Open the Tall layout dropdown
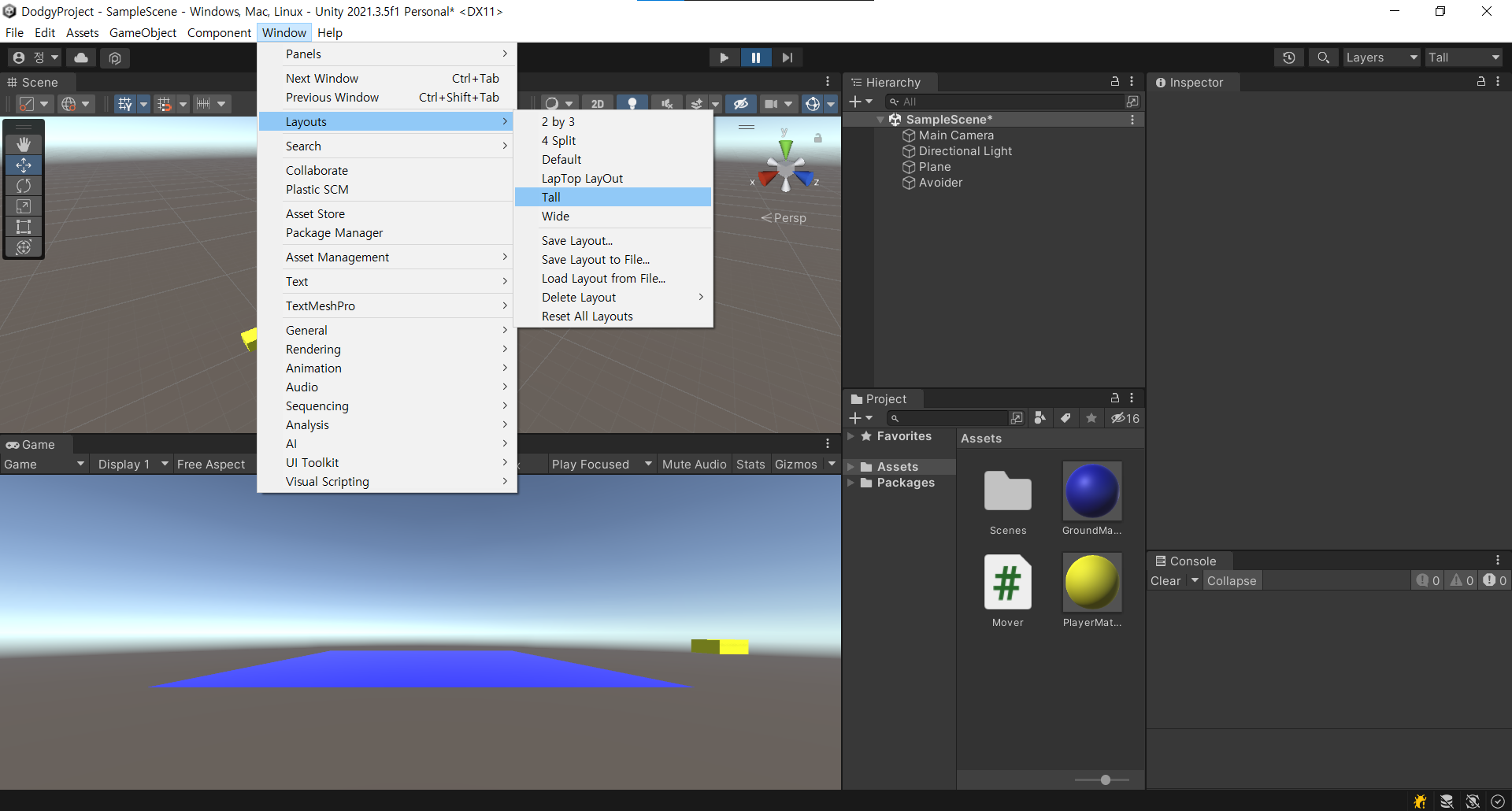The width and height of the screenshot is (1512, 811). [x=1464, y=57]
